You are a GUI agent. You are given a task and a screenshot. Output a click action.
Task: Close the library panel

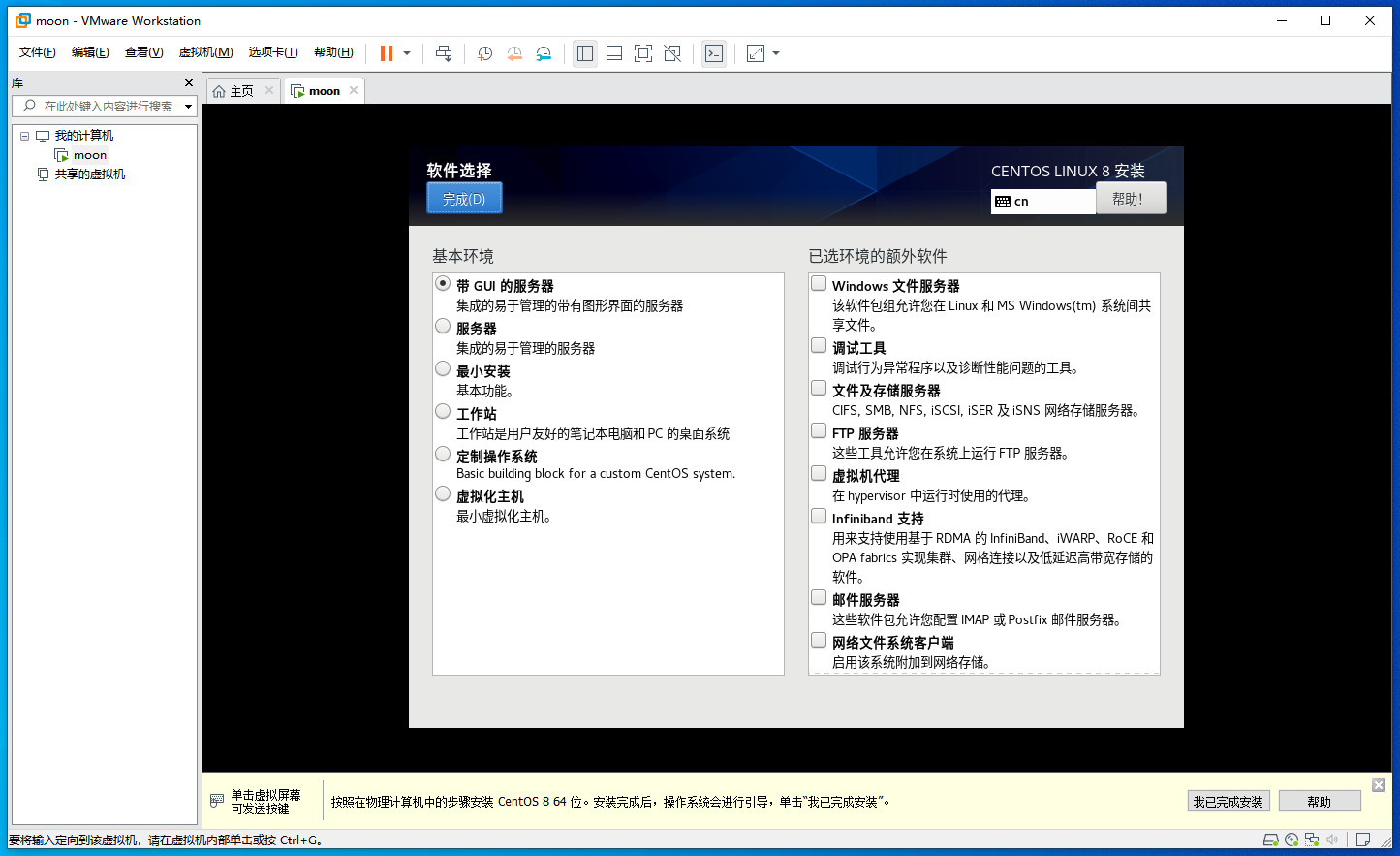189,83
